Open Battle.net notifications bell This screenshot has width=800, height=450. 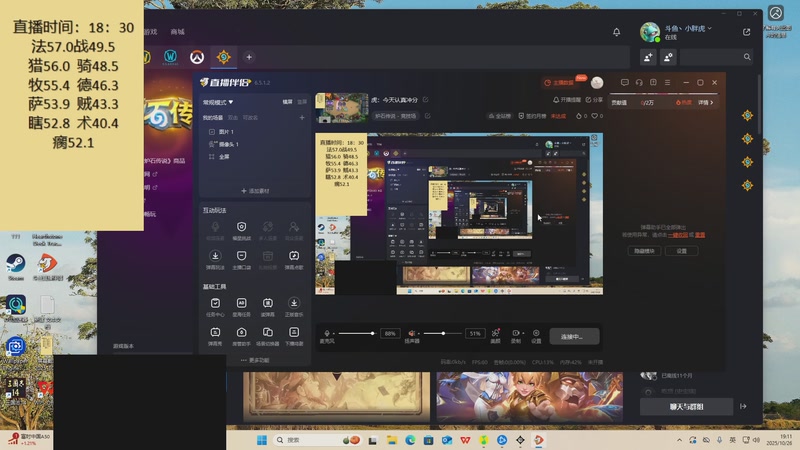616,32
